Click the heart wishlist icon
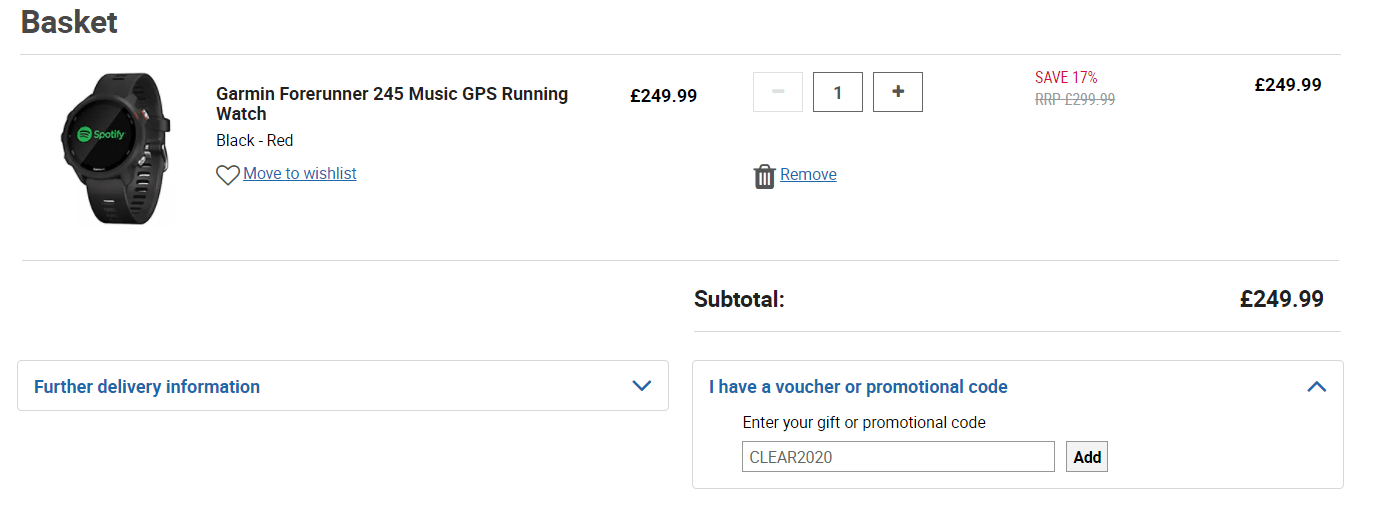Viewport: 1374px width, 507px height. click(228, 175)
